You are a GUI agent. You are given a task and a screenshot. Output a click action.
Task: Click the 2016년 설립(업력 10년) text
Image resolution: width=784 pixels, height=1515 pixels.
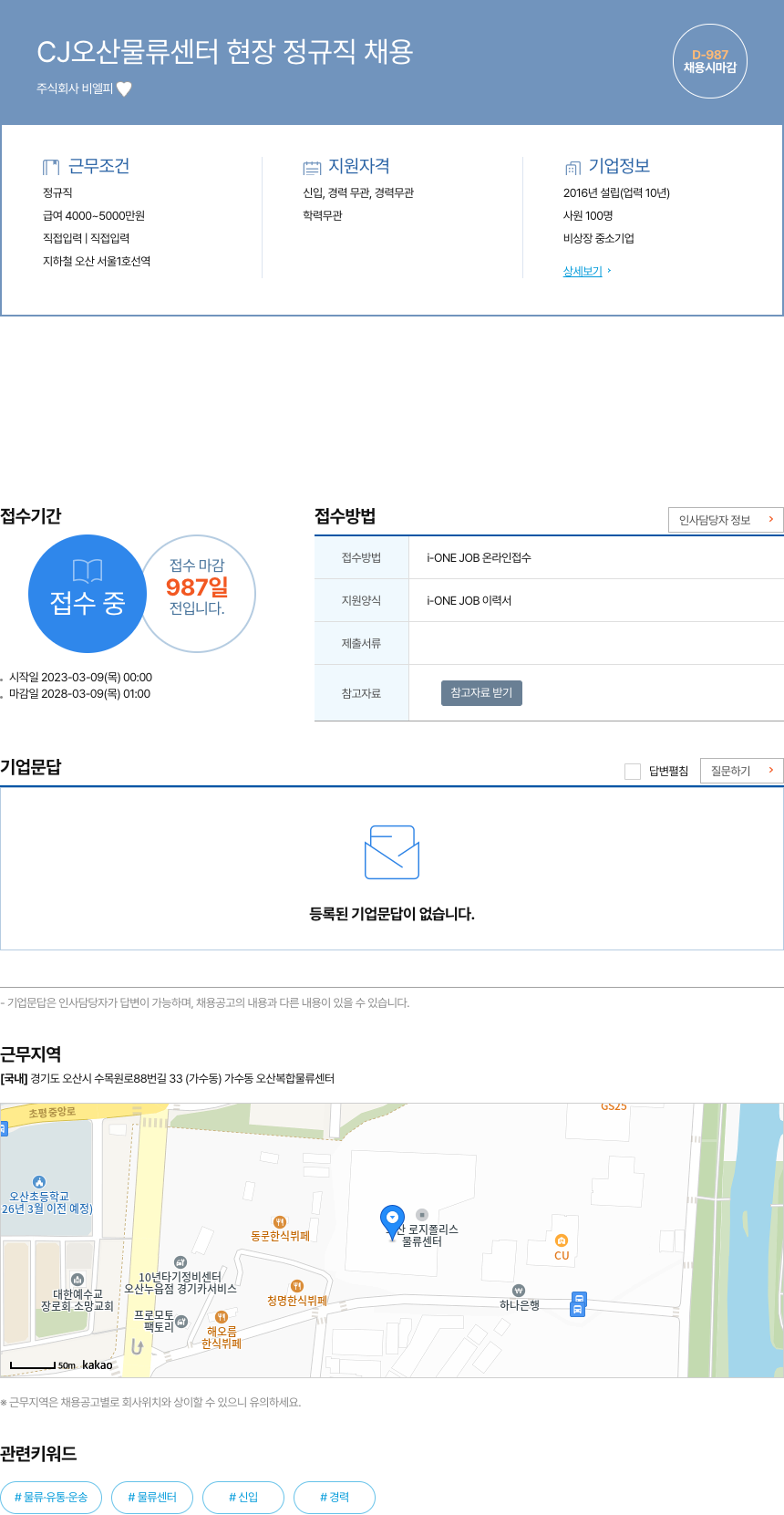[x=616, y=193]
